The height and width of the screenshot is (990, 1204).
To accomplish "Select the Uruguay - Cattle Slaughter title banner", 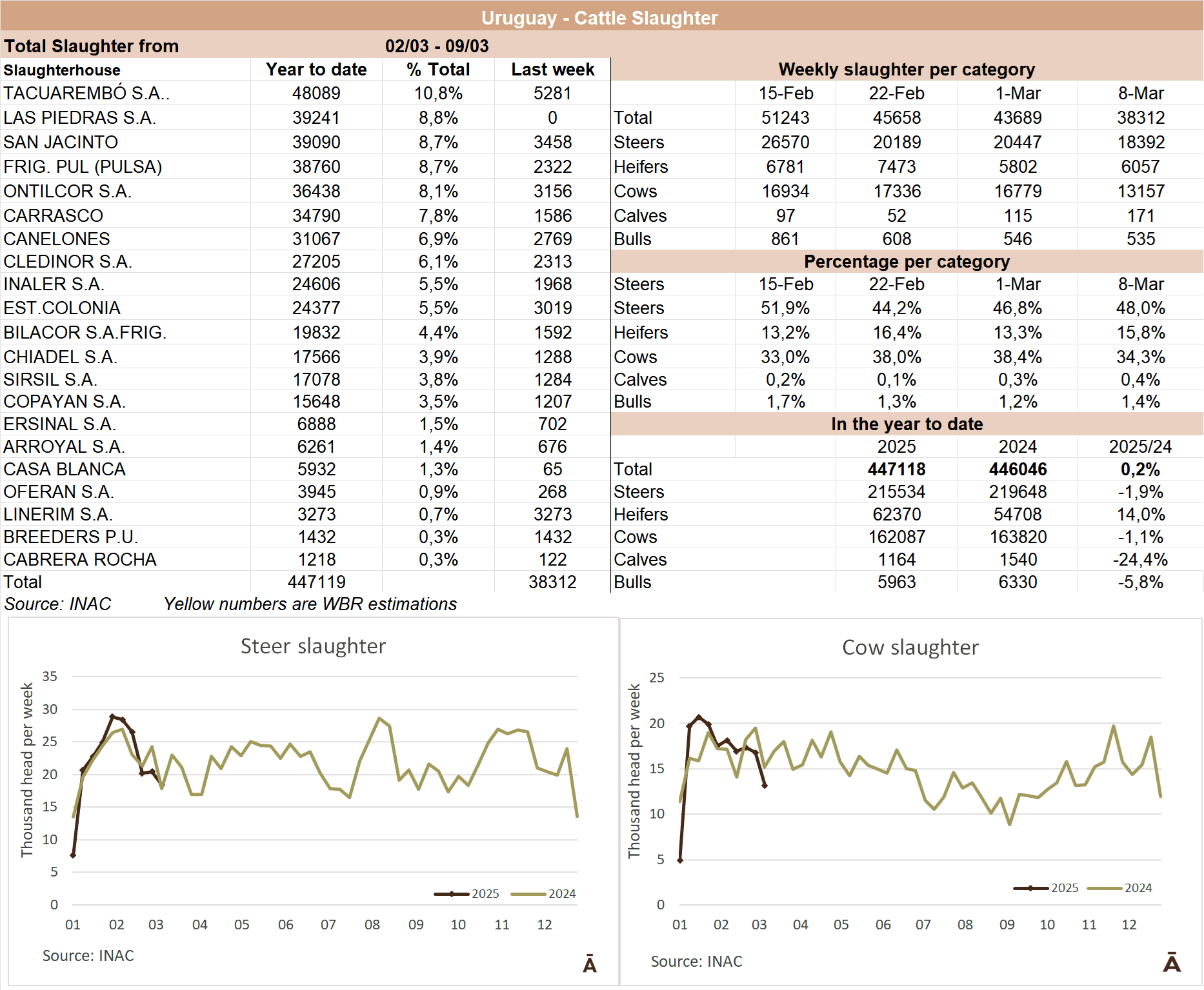I will 600,17.
